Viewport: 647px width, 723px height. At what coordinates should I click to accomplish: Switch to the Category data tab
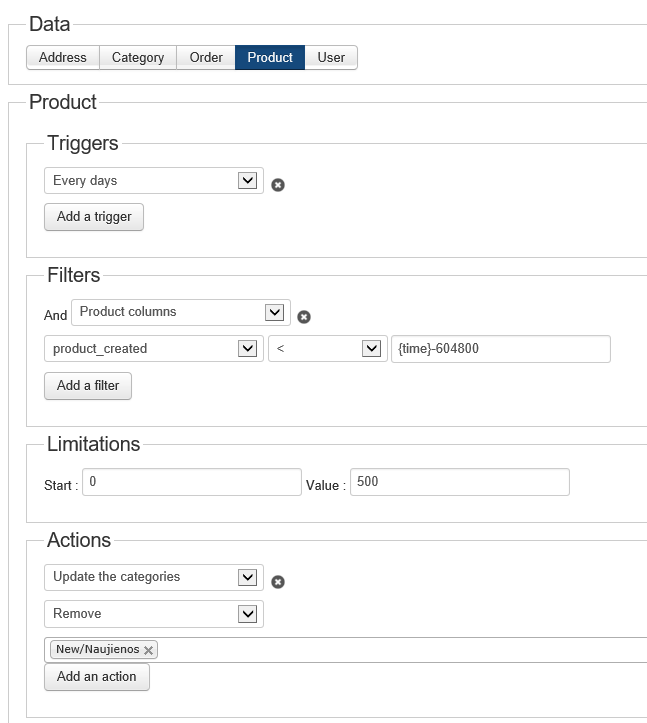coord(138,57)
